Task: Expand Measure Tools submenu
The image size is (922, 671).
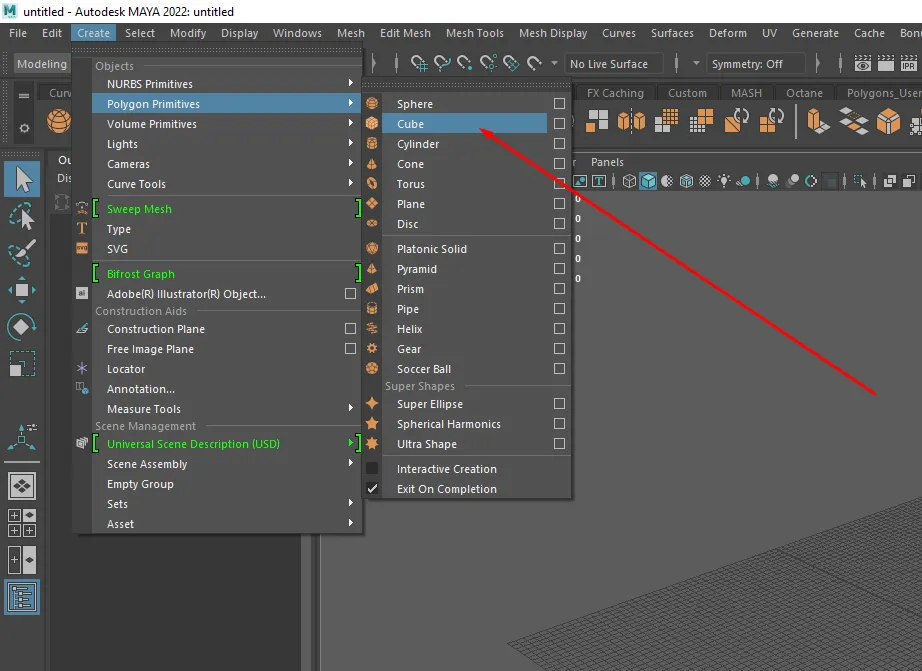Action: coord(226,409)
